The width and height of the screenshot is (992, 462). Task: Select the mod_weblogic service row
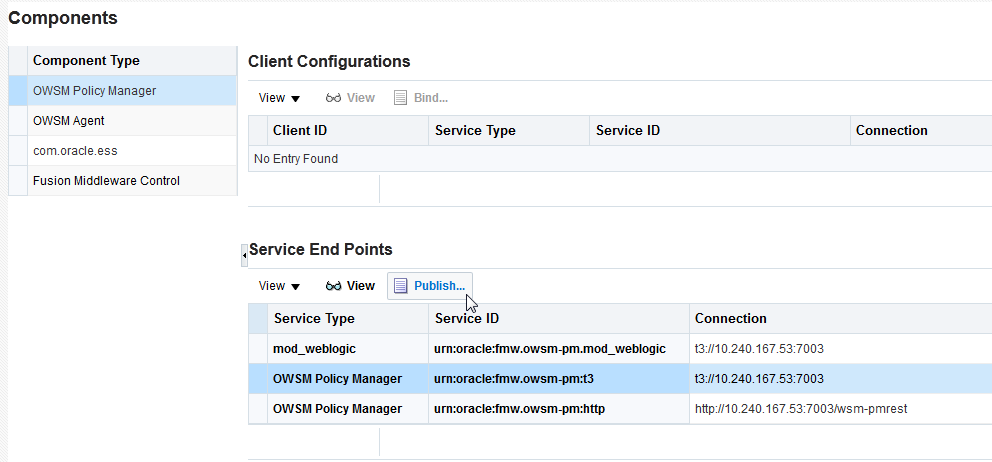coord(314,349)
